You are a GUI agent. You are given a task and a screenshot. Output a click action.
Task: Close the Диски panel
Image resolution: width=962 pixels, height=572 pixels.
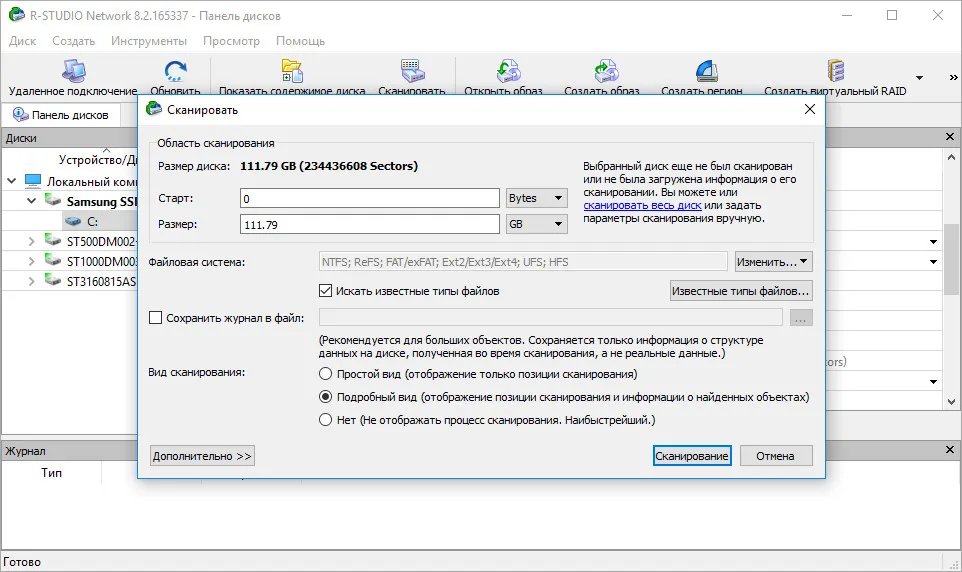click(x=950, y=137)
